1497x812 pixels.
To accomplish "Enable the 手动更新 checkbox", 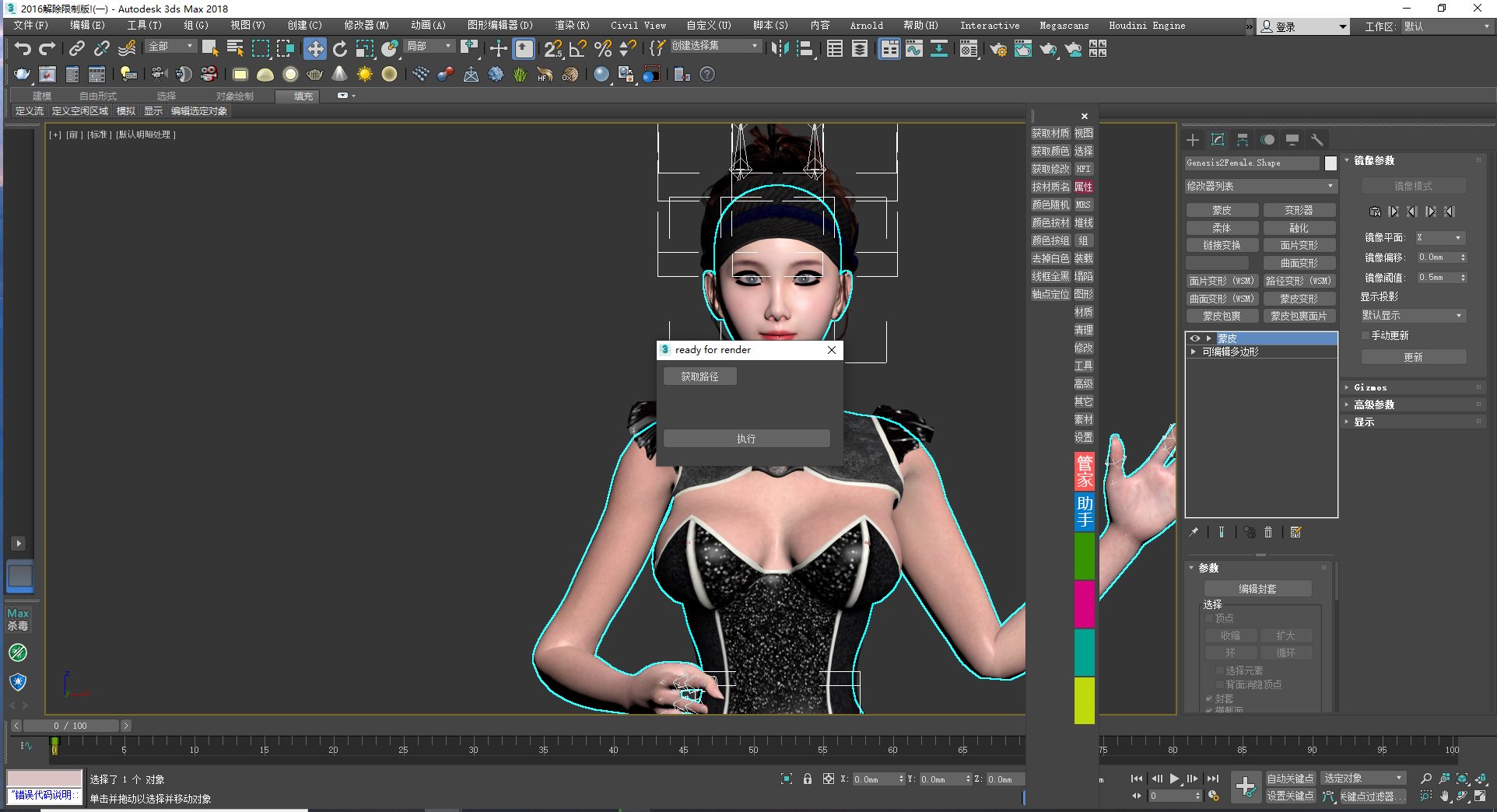I will tap(1366, 336).
